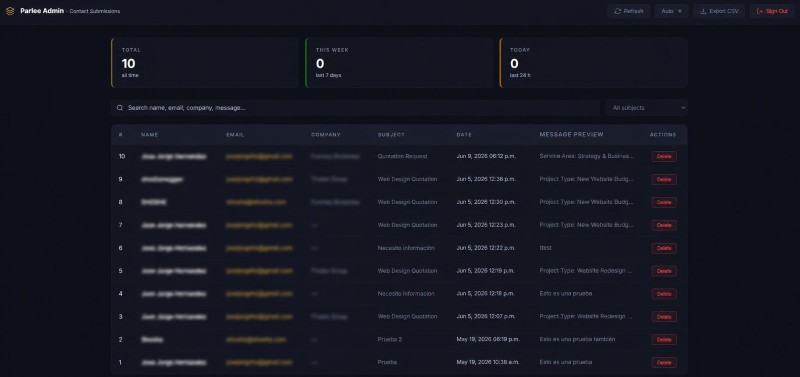This screenshot has height=377, width=800.
Task: Export submissions via Export CSV
Action: [x=719, y=11]
